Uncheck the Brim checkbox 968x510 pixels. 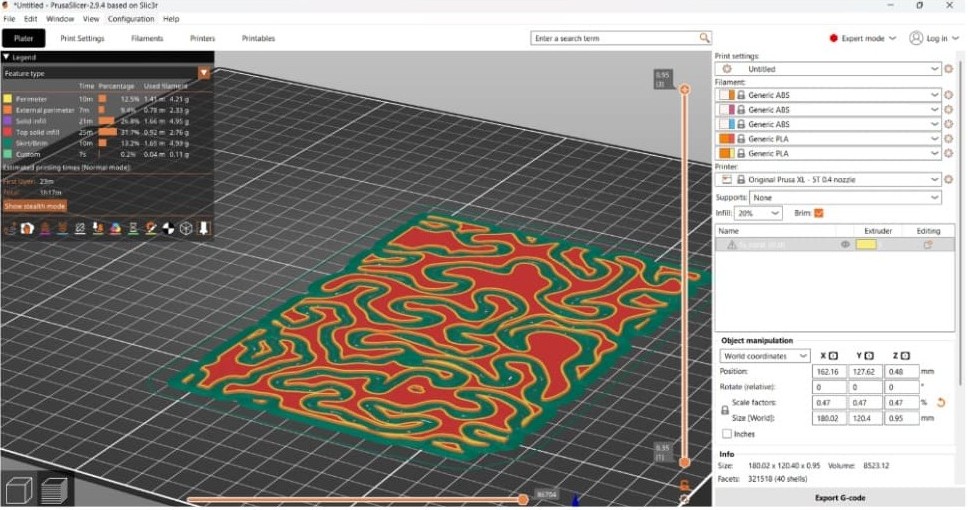pos(819,213)
